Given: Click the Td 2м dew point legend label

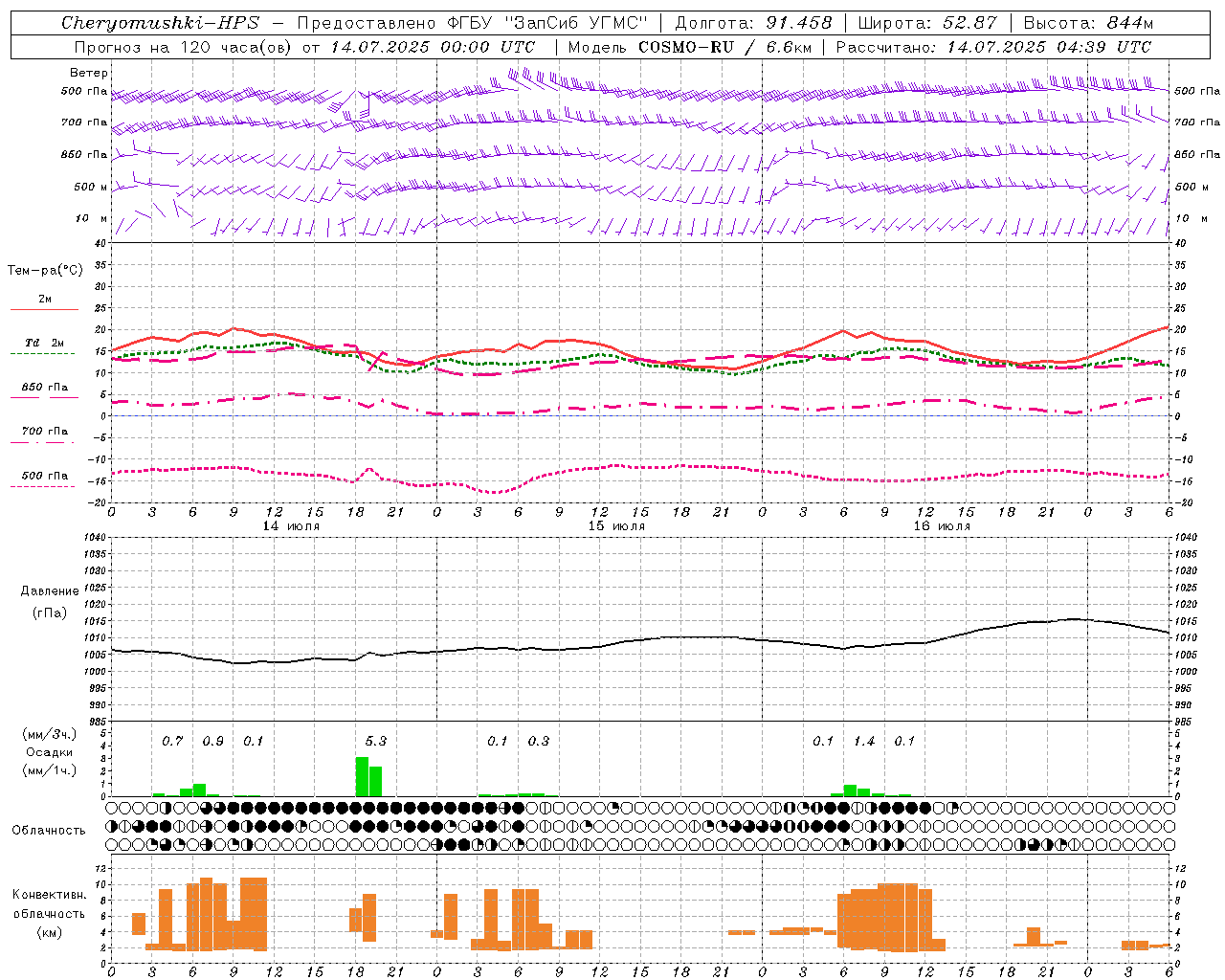Looking at the screenshot, I should pos(45,343).
